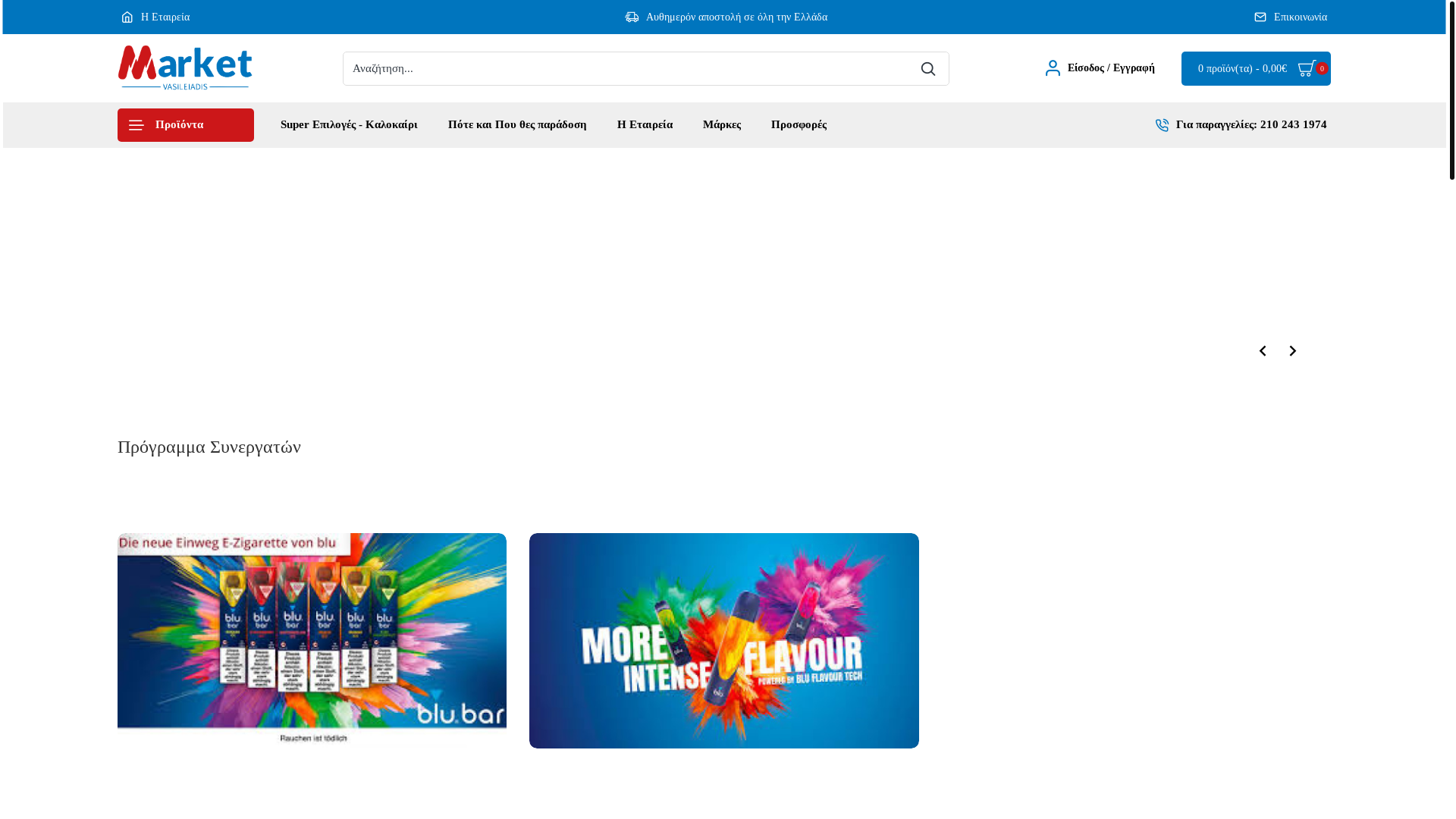Screen dimensions: 1456x819
Task: Click the same-day shipping notice text
Action: coord(736,17)
